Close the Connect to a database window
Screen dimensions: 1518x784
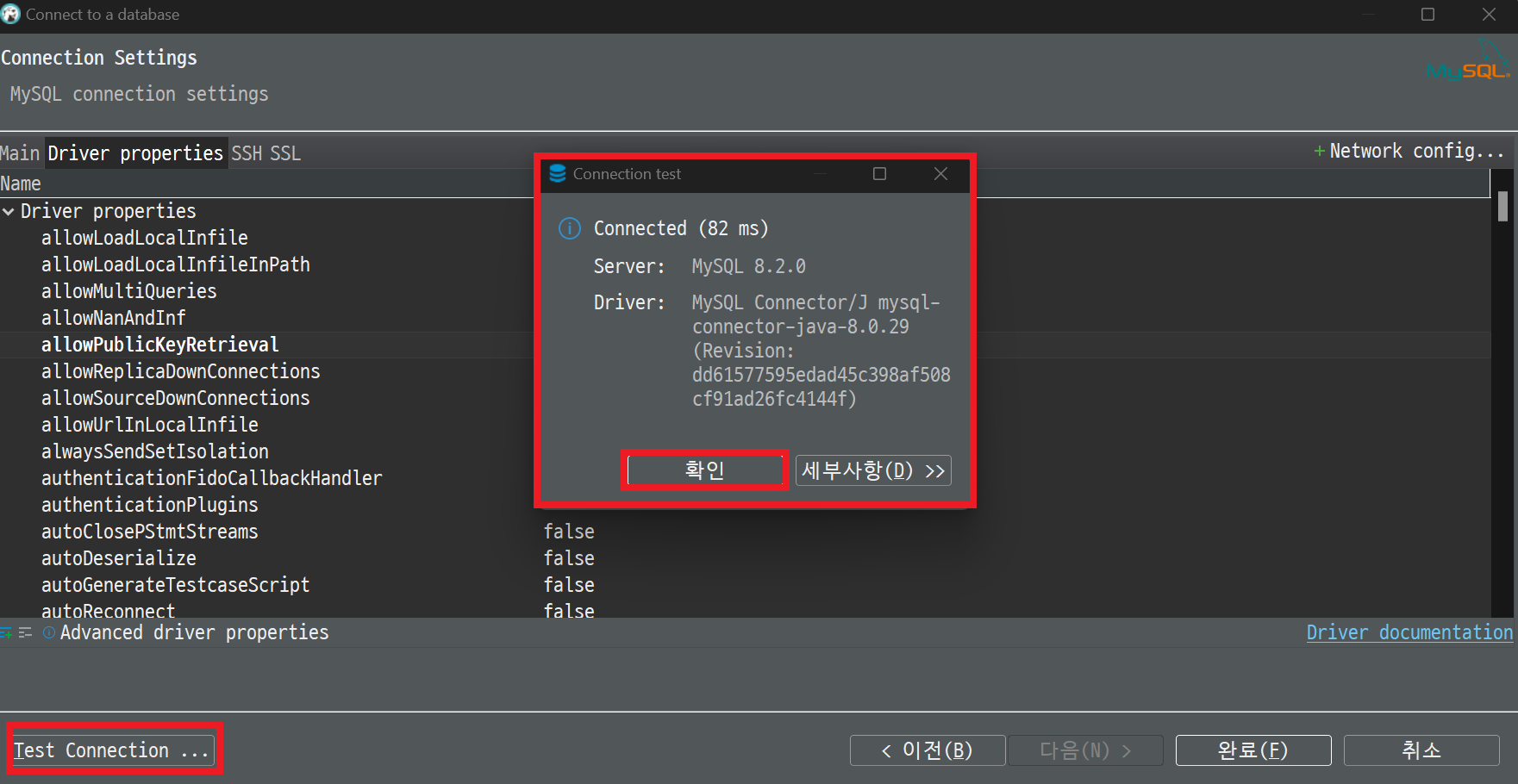click(1489, 15)
